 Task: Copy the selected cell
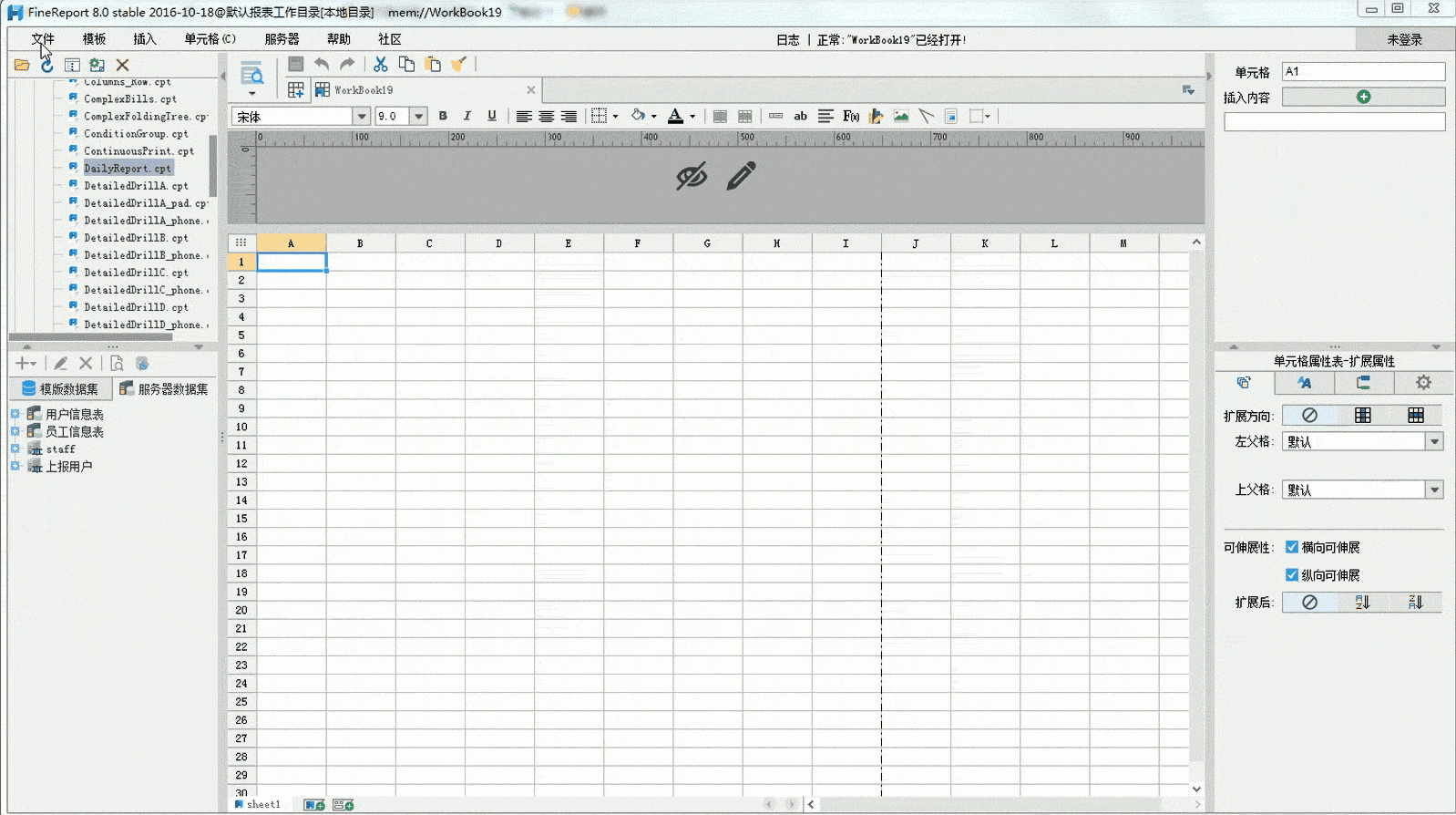coord(406,64)
